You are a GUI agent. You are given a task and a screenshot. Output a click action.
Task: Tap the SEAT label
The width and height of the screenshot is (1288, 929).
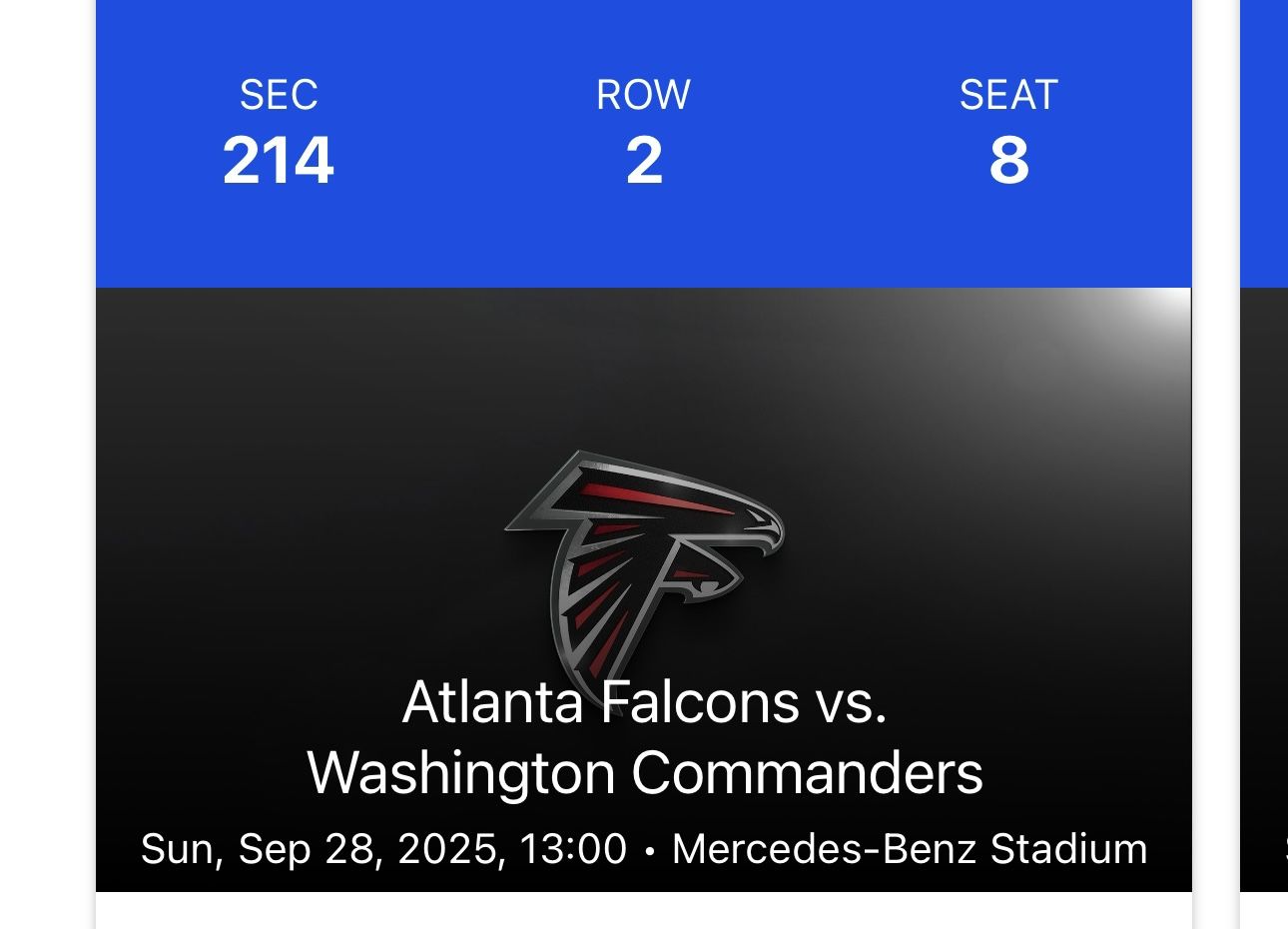1008,95
